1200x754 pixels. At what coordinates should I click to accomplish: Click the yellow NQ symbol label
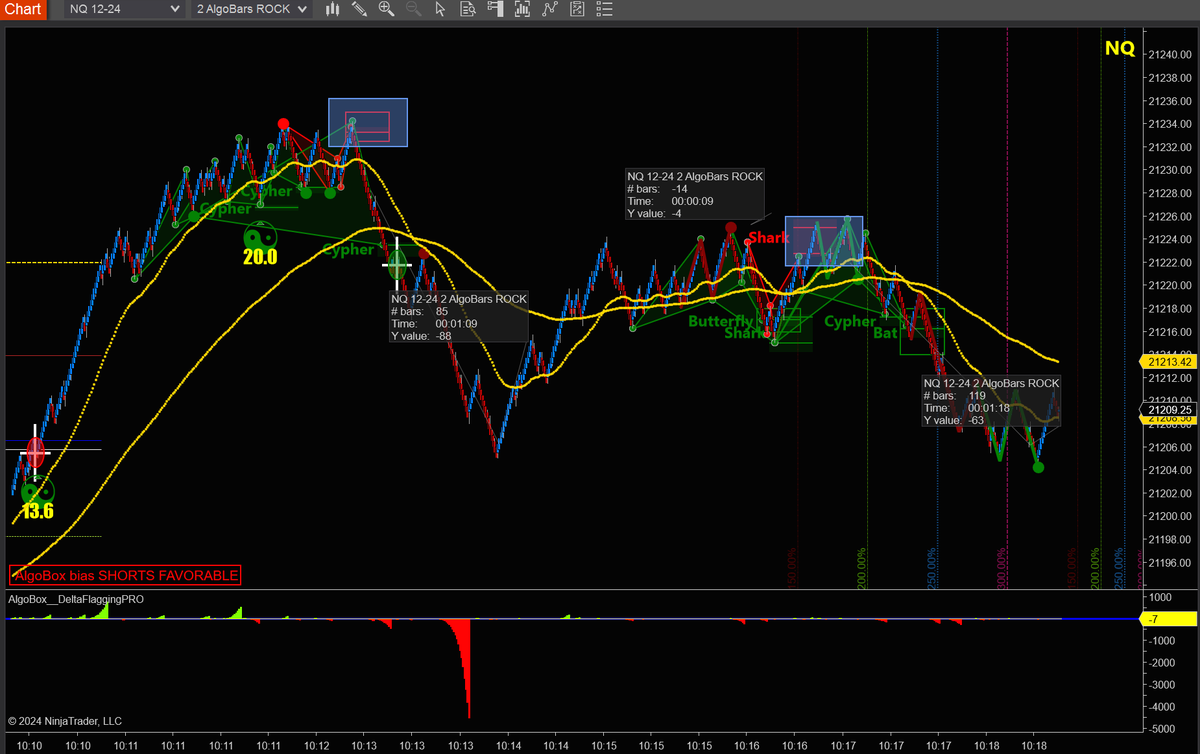tap(1119, 48)
